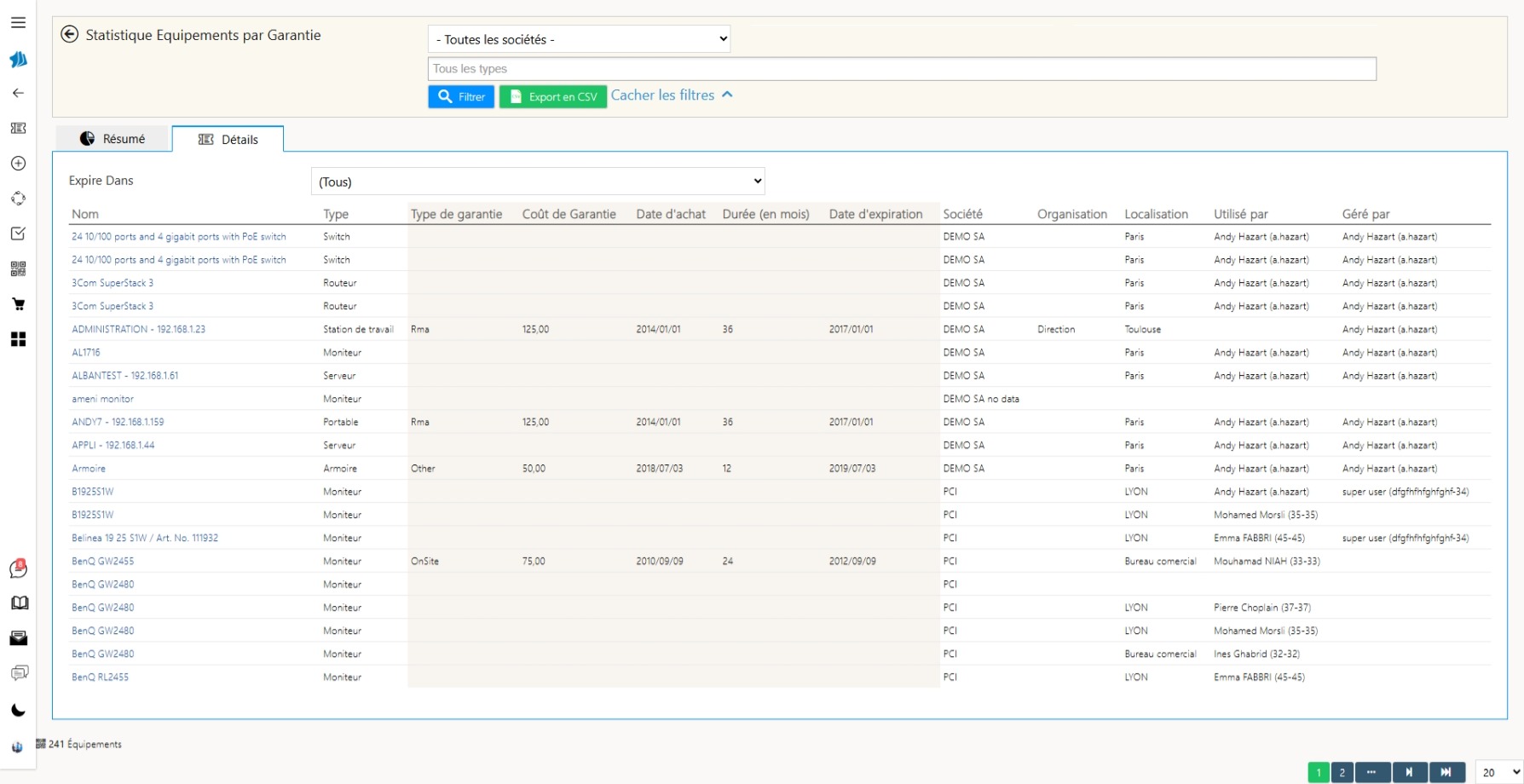Open chat notifications with red badge

point(18,568)
